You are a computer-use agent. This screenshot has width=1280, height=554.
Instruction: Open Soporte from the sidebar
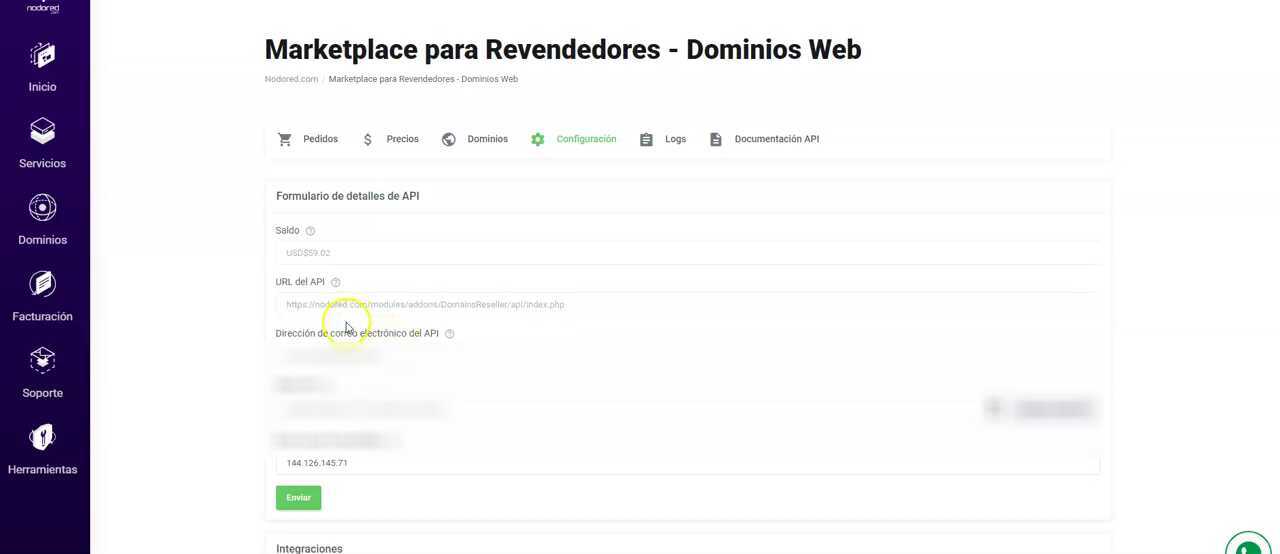[42, 361]
